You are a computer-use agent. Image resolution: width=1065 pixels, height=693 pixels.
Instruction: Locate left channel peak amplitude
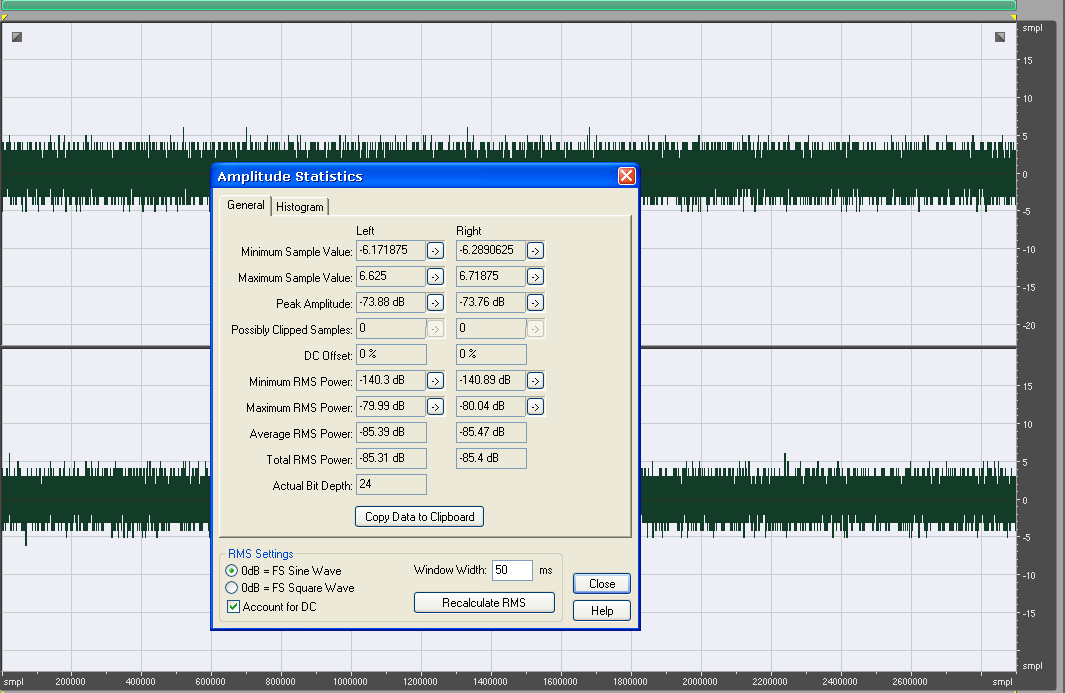[435, 303]
